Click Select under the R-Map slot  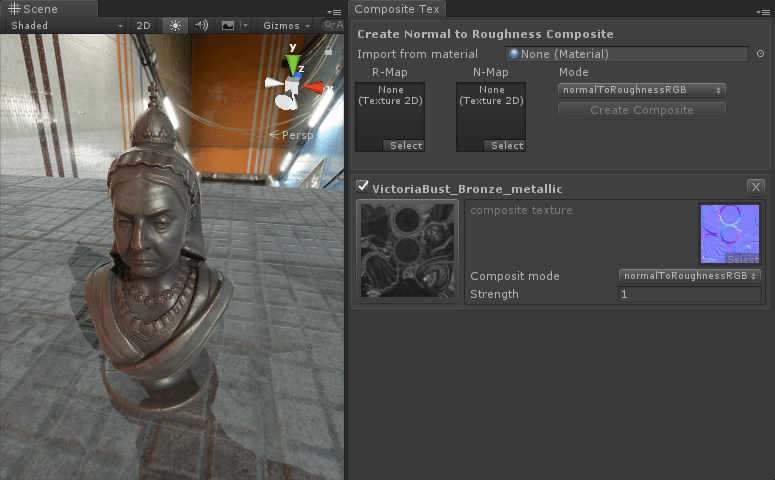coord(406,146)
